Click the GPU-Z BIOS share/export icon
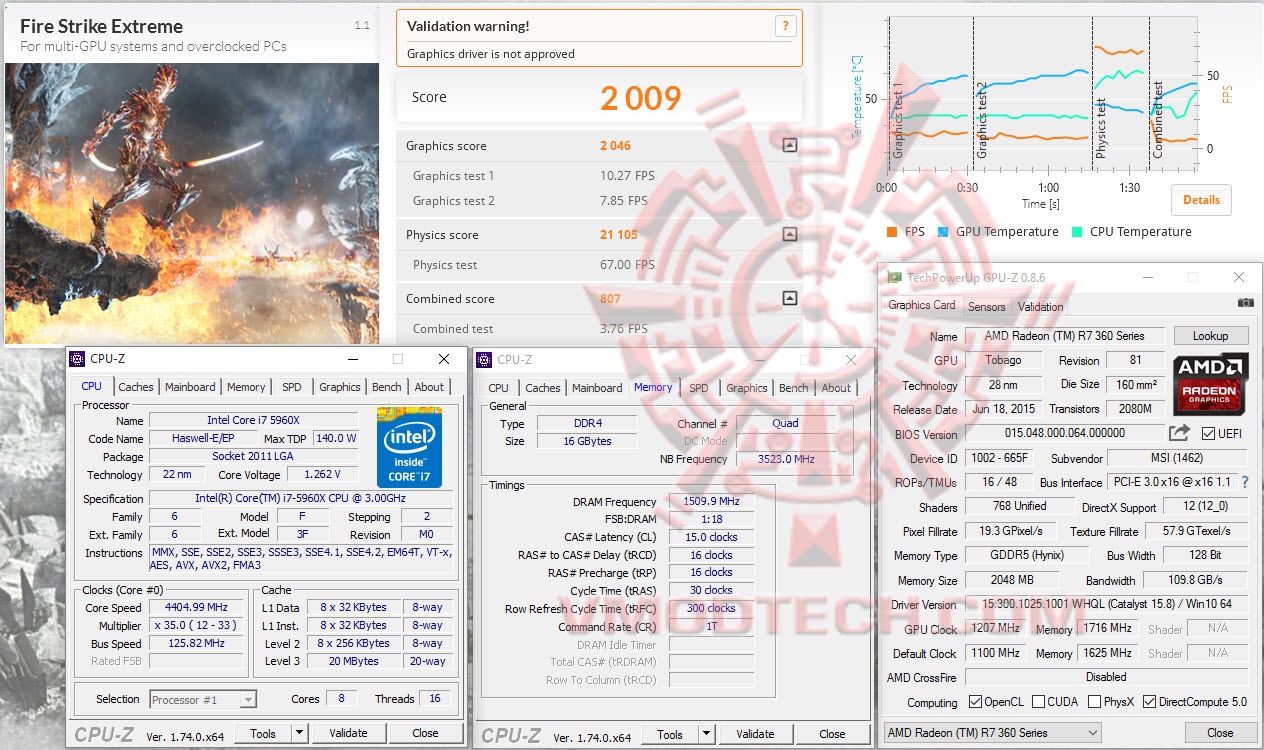The image size is (1264, 750). pyautogui.click(x=1180, y=433)
